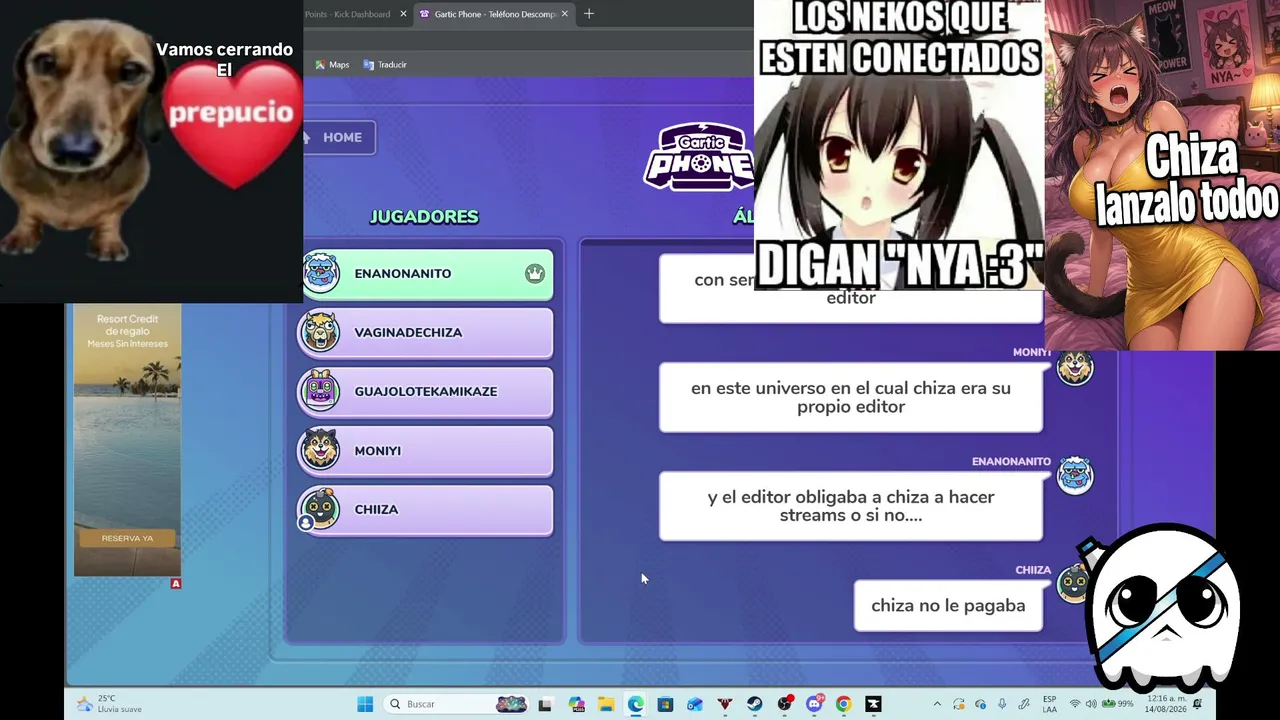Open the volume control in tray
1280x720 pixels.
tap(1091, 704)
